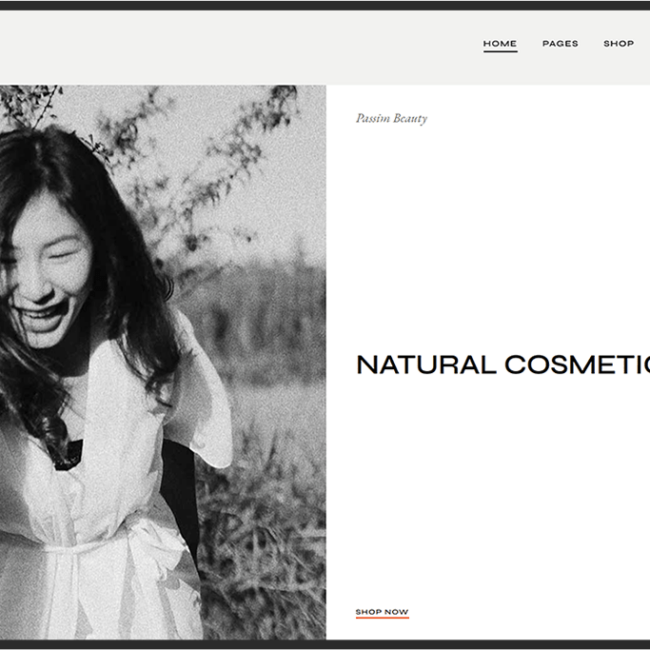650x650 pixels.
Task: Click the dark bar below the hero
Action: [325, 644]
